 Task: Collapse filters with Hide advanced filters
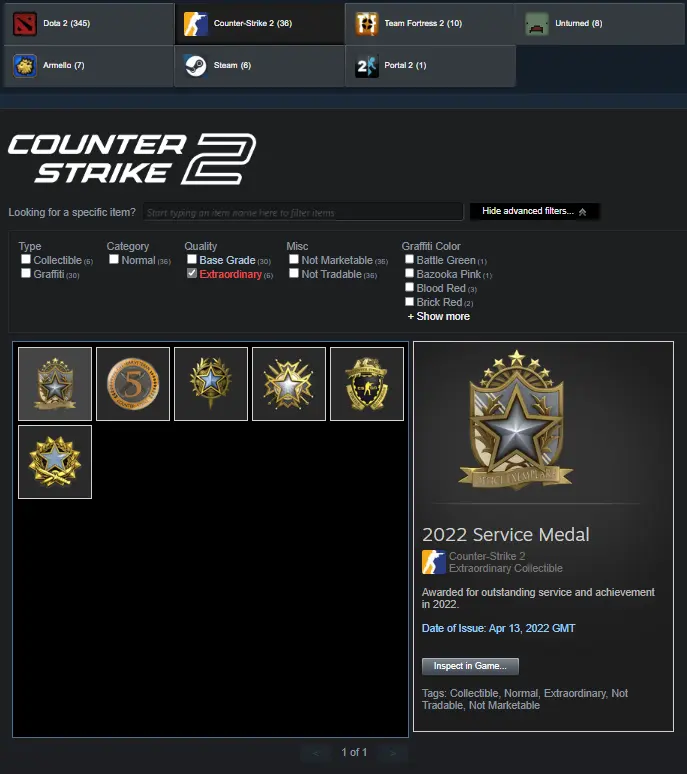(x=534, y=211)
